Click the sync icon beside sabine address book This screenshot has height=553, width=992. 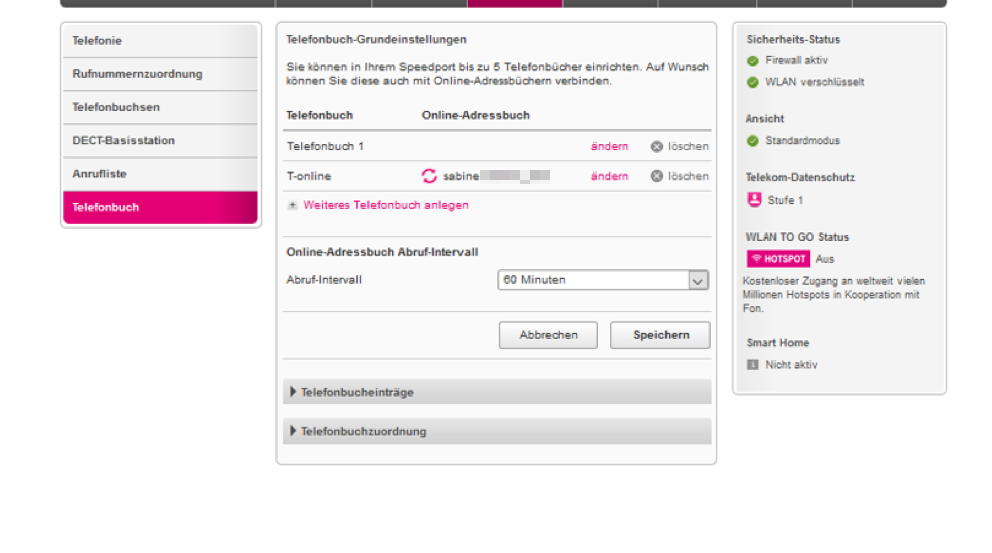pyautogui.click(x=429, y=177)
